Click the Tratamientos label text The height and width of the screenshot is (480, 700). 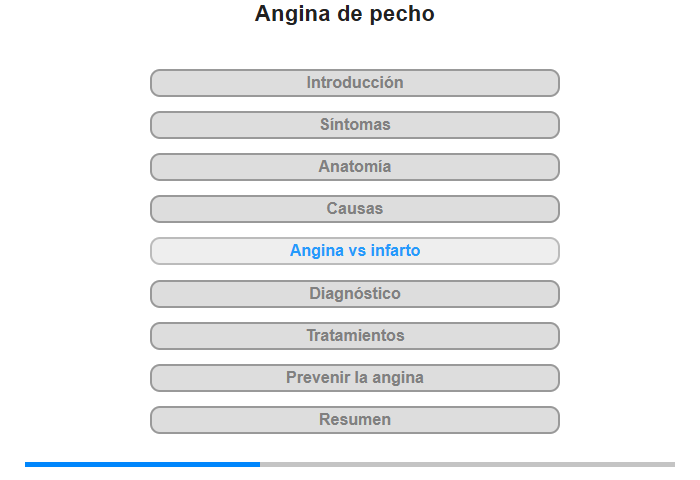click(355, 336)
